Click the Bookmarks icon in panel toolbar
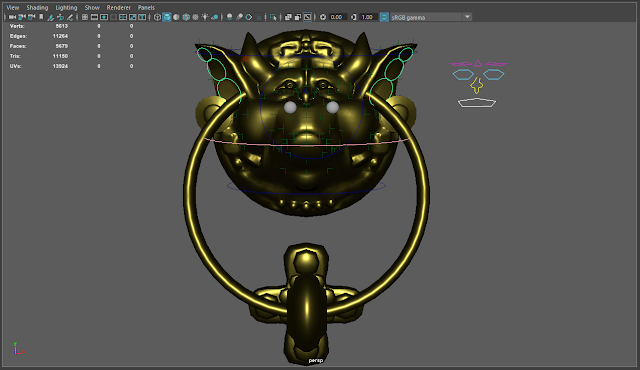Screen dimensions: 640x370 click(x=41, y=17)
